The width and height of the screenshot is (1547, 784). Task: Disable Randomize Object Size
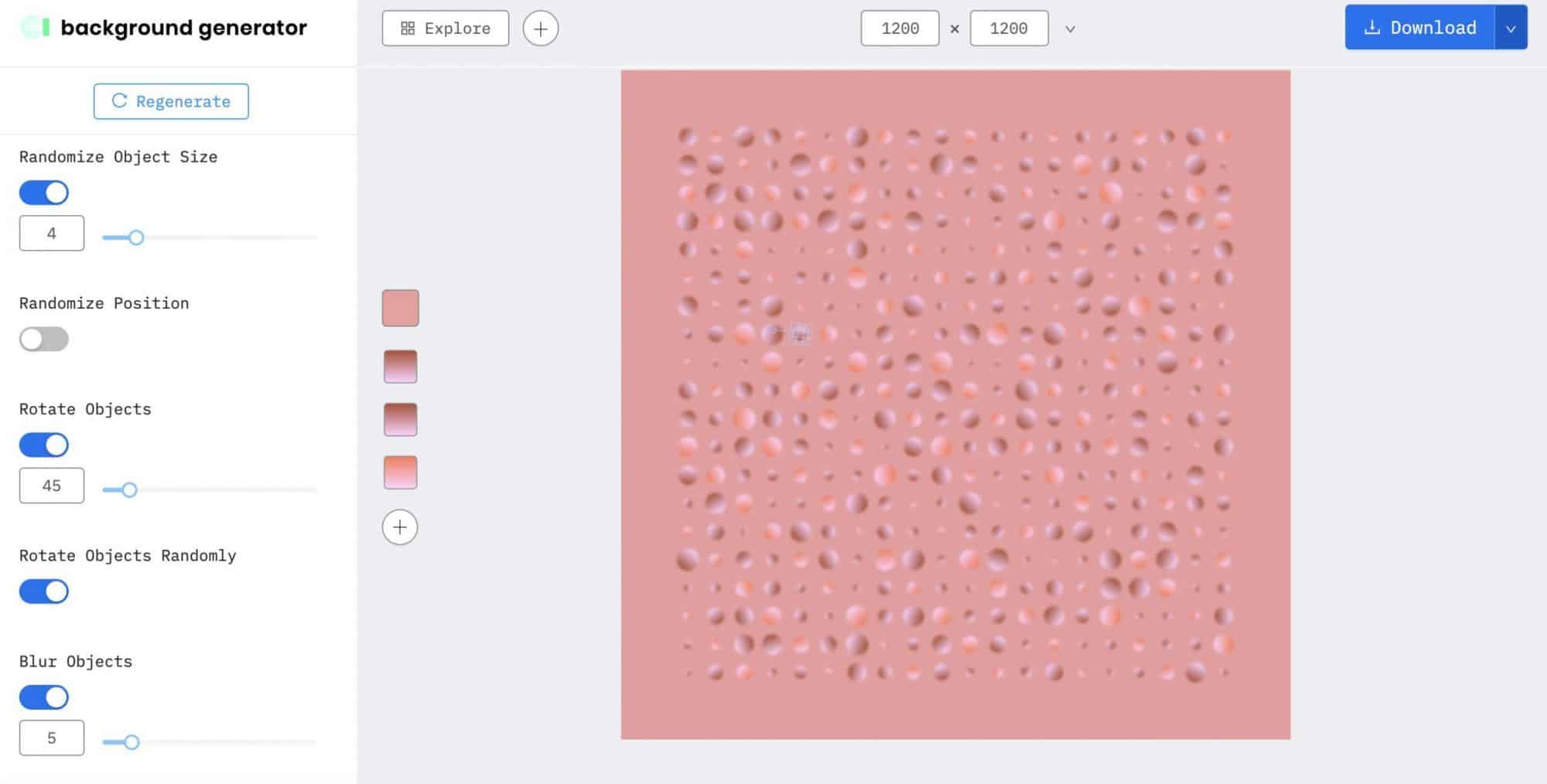pos(43,192)
